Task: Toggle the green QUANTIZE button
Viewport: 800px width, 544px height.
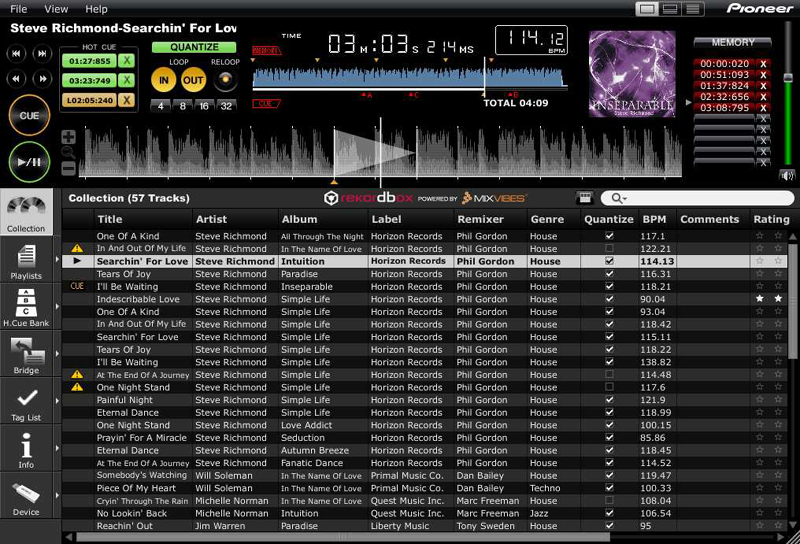Action: [194, 47]
